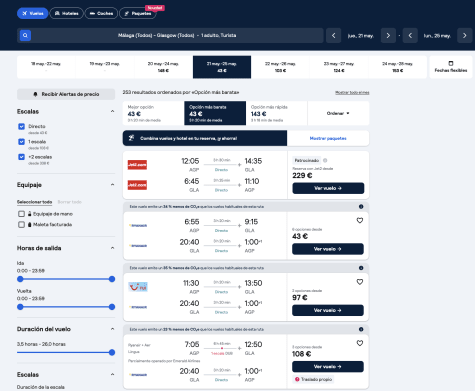This screenshot has width=475, height=391.
Task: Open the Paquetes tab
Action: (138, 13)
